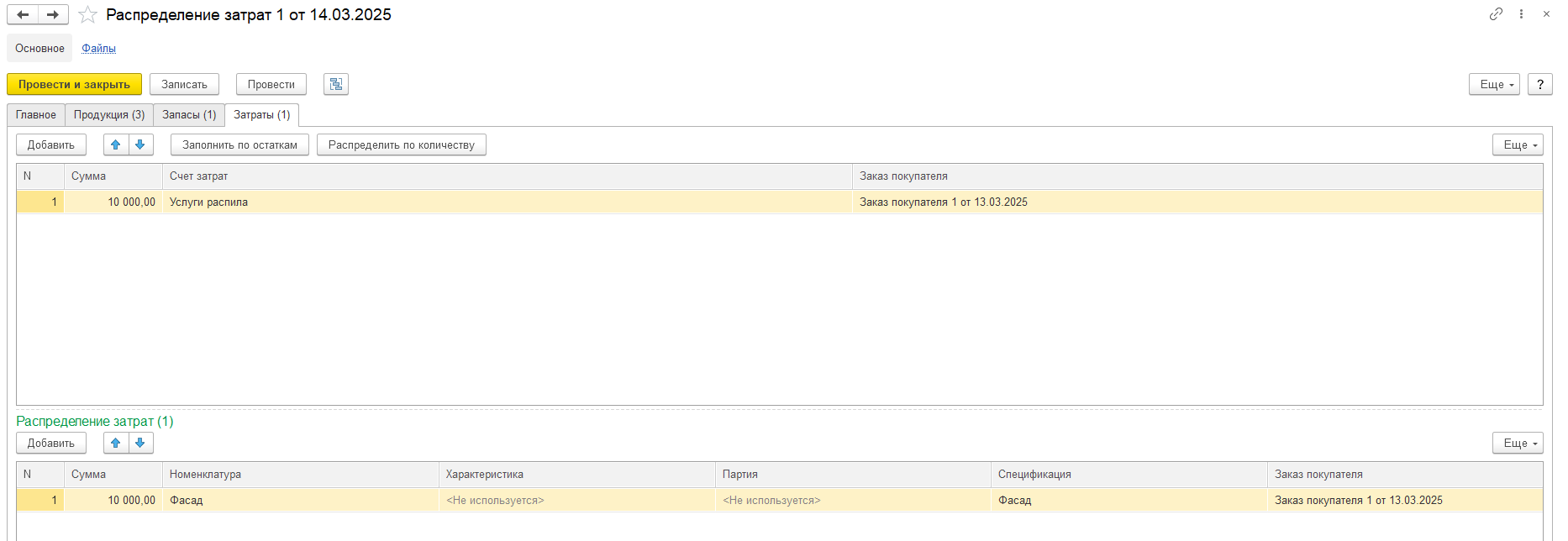Image resolution: width=1568 pixels, height=541 pixels.
Task: Expand Еще menu in distribution section
Action: click(1518, 443)
